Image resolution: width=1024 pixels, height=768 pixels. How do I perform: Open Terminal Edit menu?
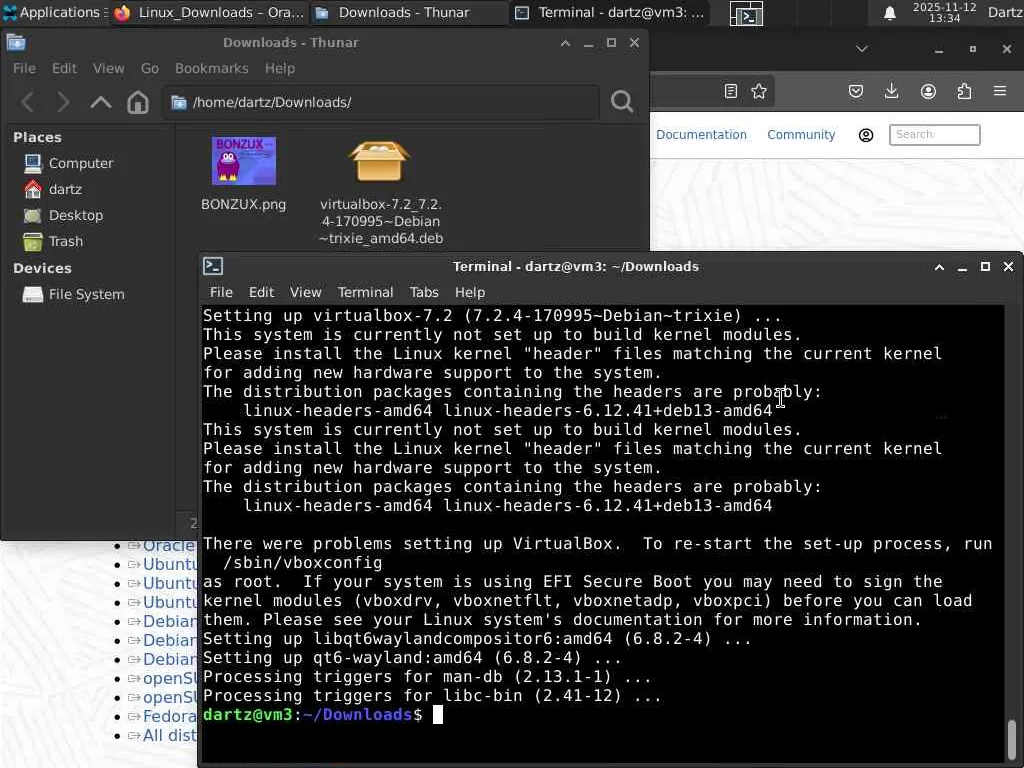click(x=261, y=293)
